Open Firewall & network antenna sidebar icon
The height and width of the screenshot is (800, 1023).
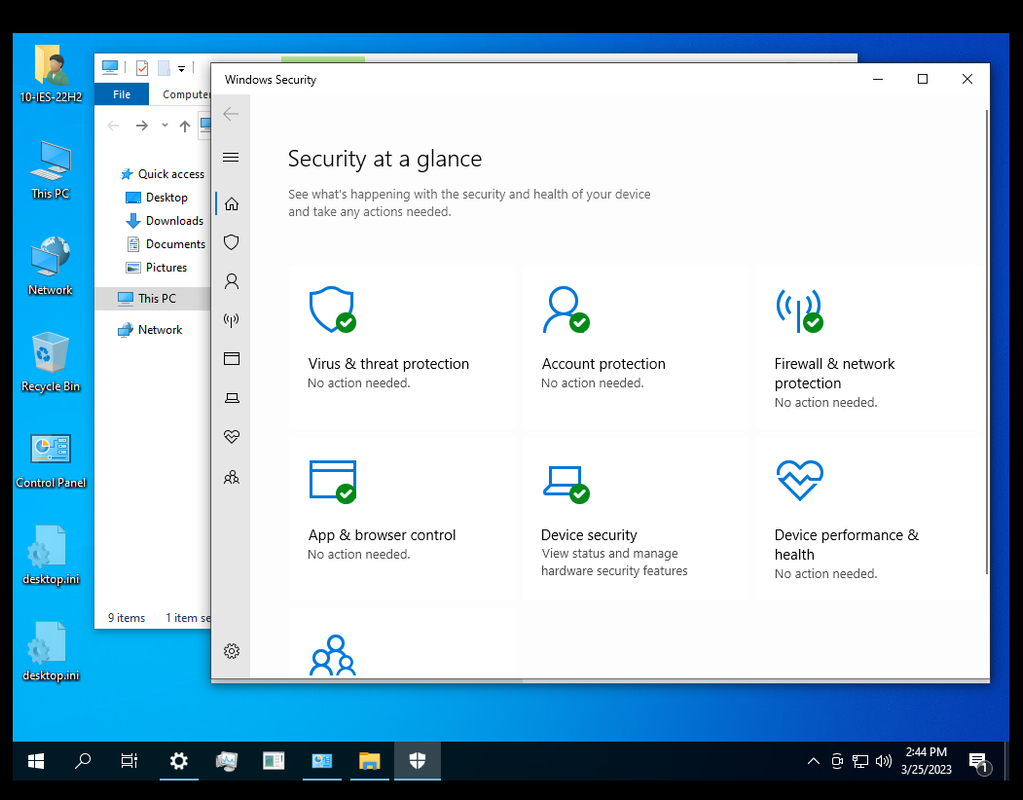232,320
